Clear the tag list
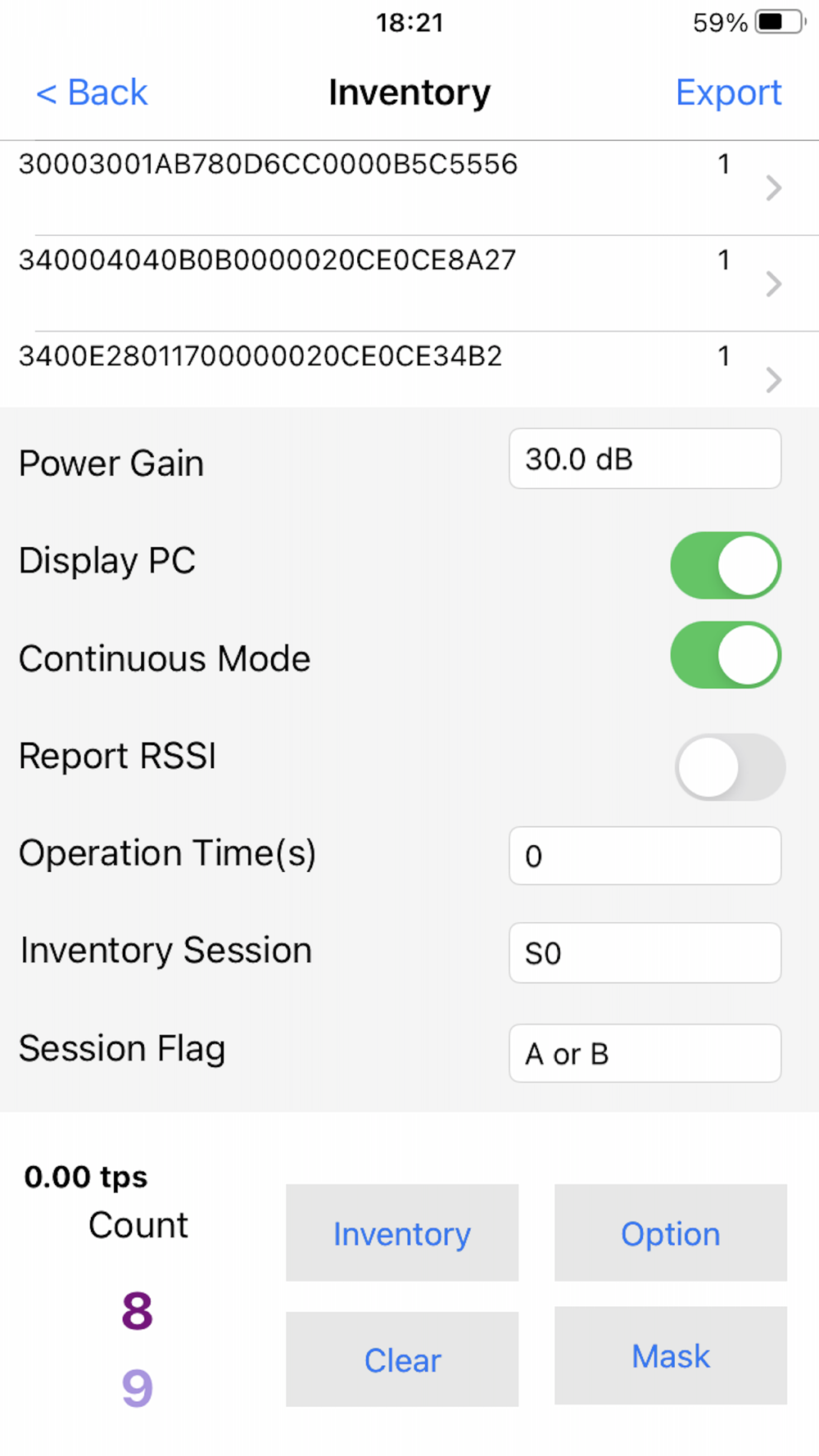This screenshot has height=1456, width=819. tap(402, 1359)
